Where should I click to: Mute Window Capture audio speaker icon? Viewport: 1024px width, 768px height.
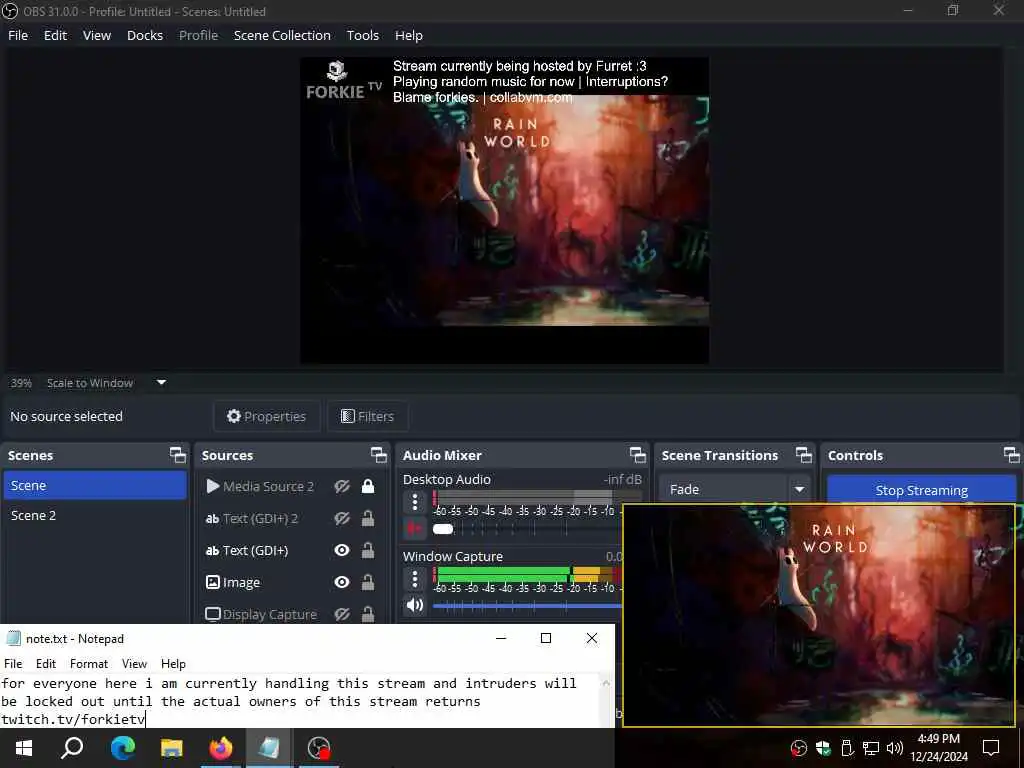(x=414, y=605)
